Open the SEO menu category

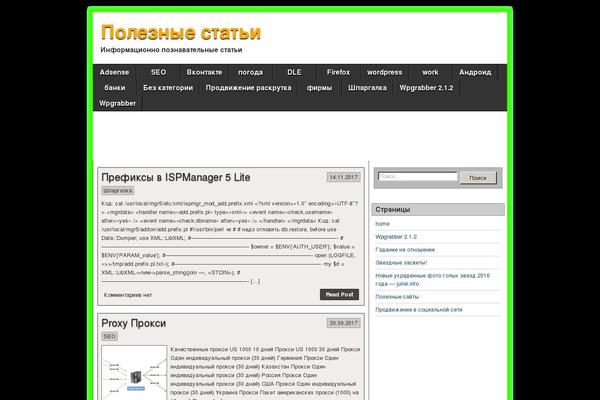(x=158, y=72)
